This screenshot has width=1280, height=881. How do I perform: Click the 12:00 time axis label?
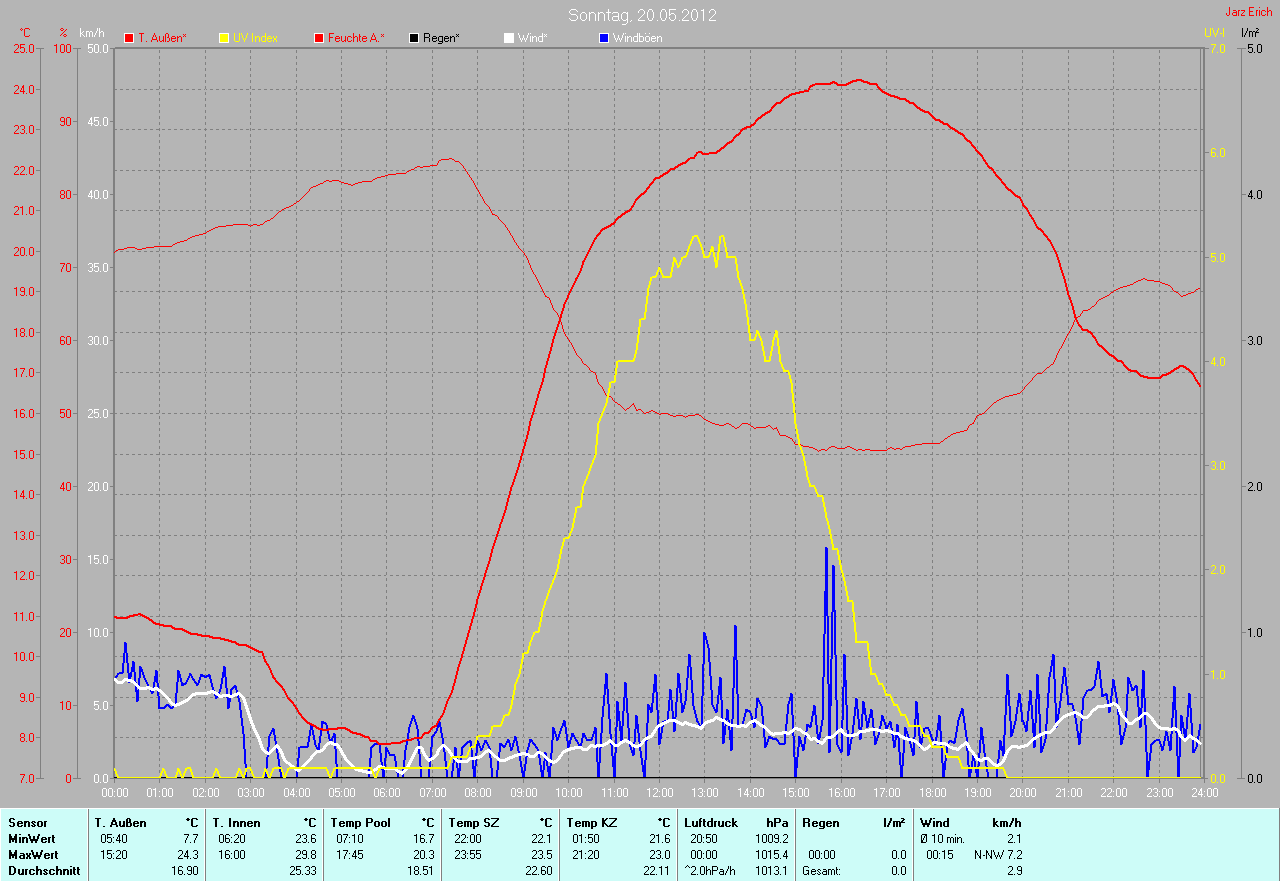click(x=659, y=793)
